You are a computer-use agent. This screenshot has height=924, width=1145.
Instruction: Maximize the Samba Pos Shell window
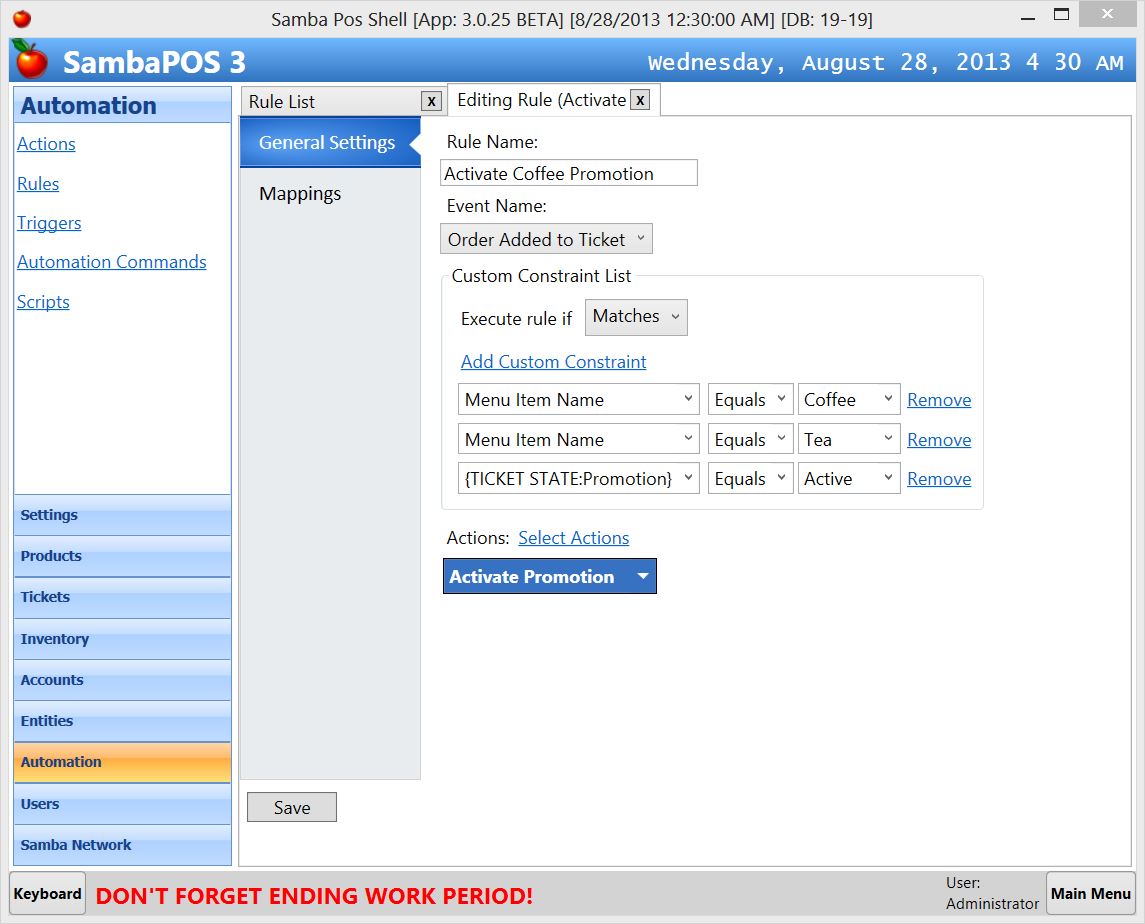point(1062,15)
